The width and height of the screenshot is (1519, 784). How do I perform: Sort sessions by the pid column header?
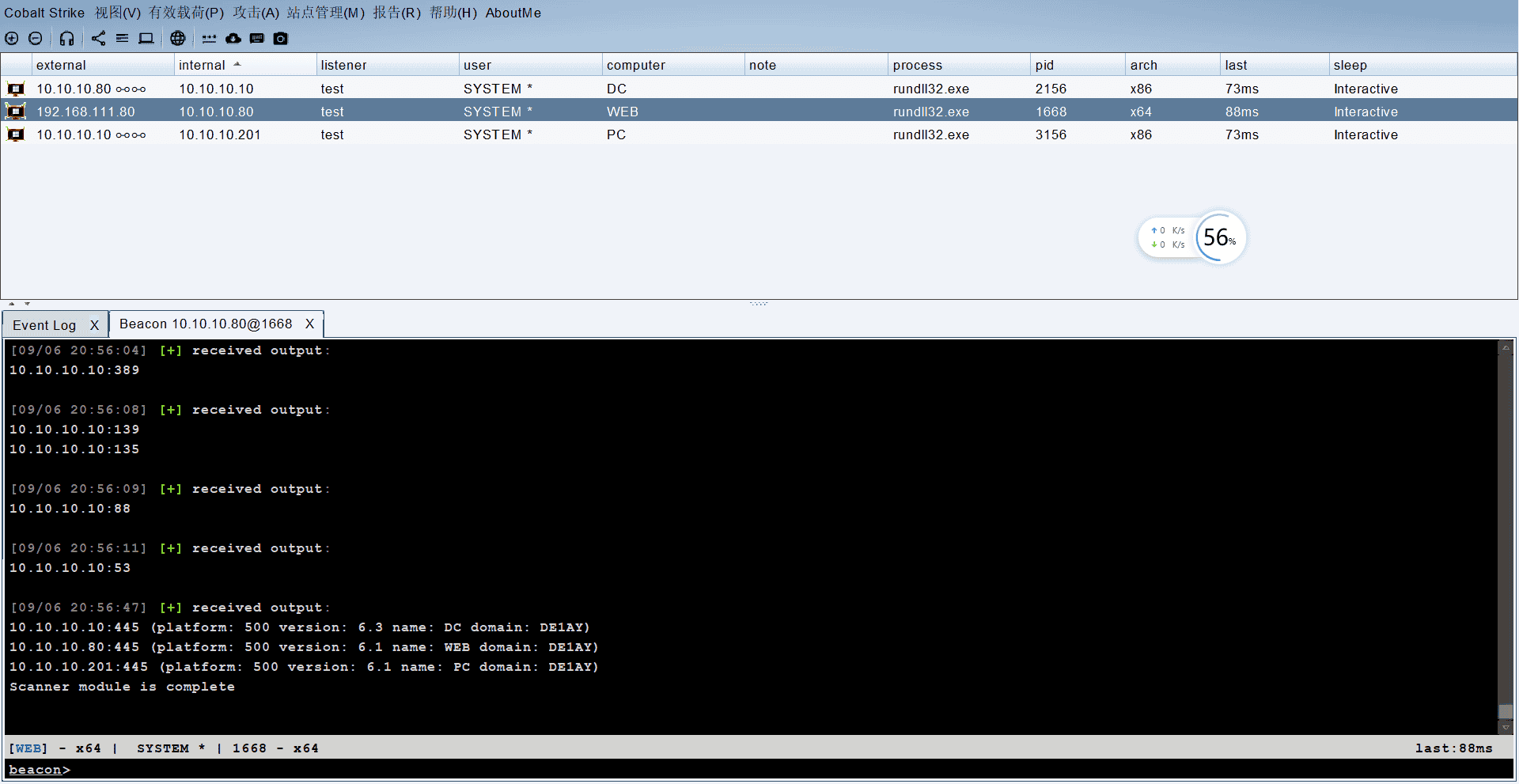tap(1044, 65)
